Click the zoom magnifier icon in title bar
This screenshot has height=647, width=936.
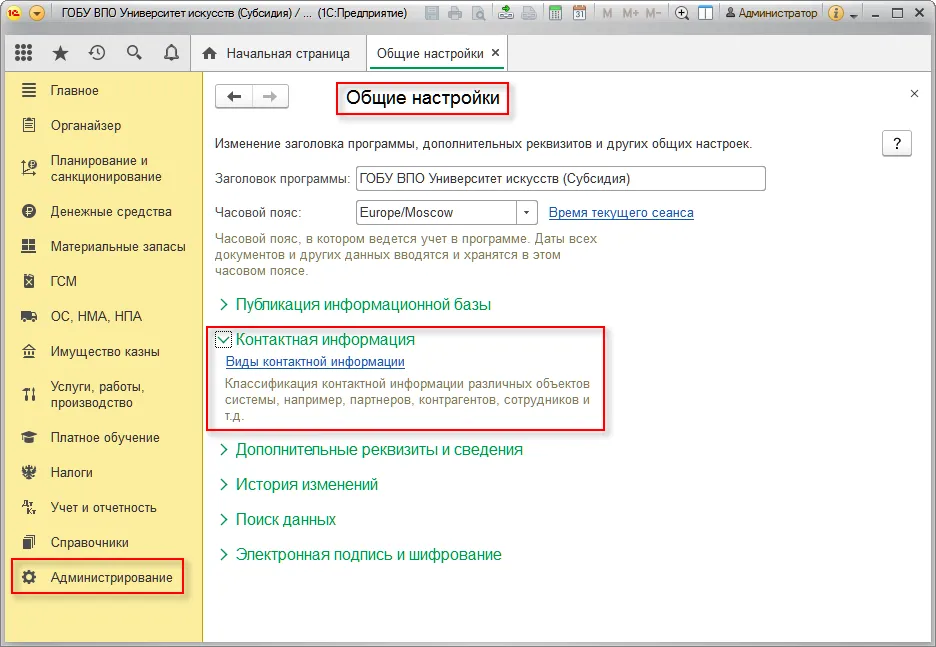pyautogui.click(x=682, y=13)
